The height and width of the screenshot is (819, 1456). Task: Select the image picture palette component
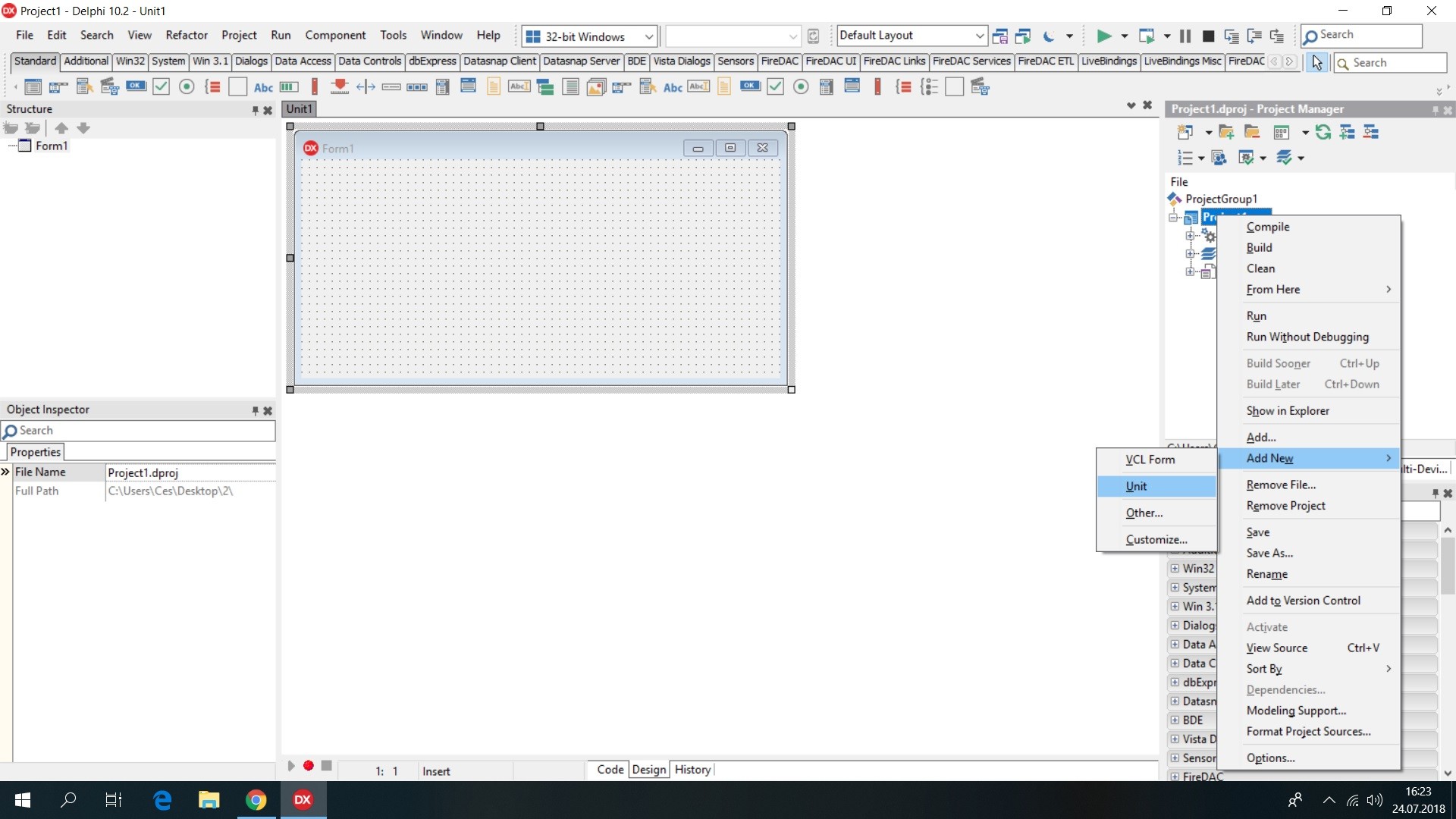[x=596, y=87]
